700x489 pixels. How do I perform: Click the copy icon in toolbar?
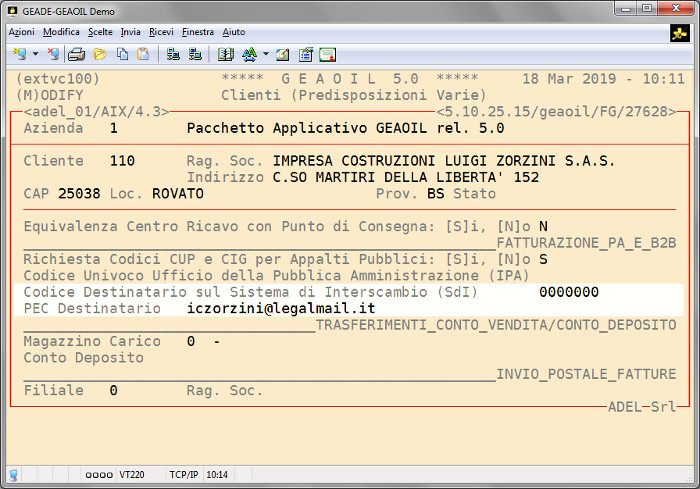point(122,54)
